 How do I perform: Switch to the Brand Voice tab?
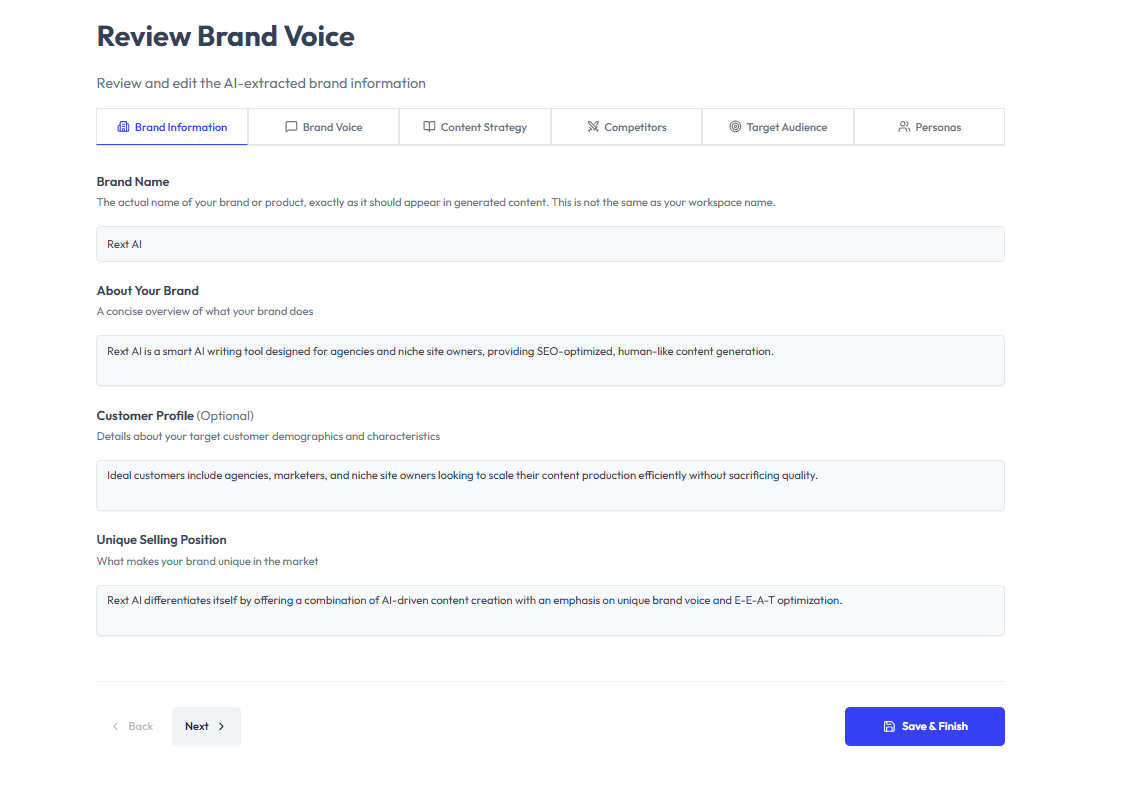click(x=323, y=127)
